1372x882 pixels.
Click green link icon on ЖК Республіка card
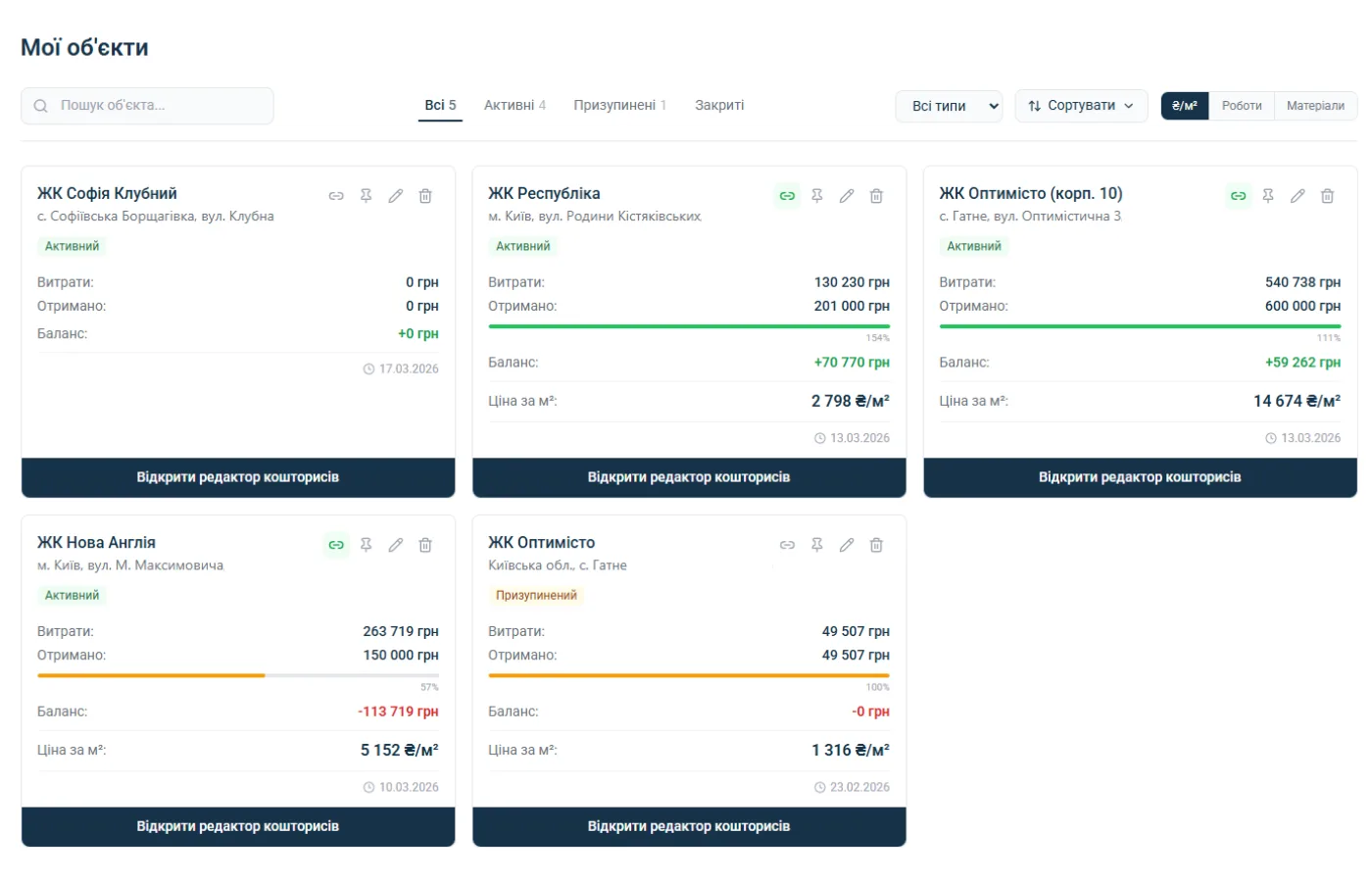(x=787, y=196)
